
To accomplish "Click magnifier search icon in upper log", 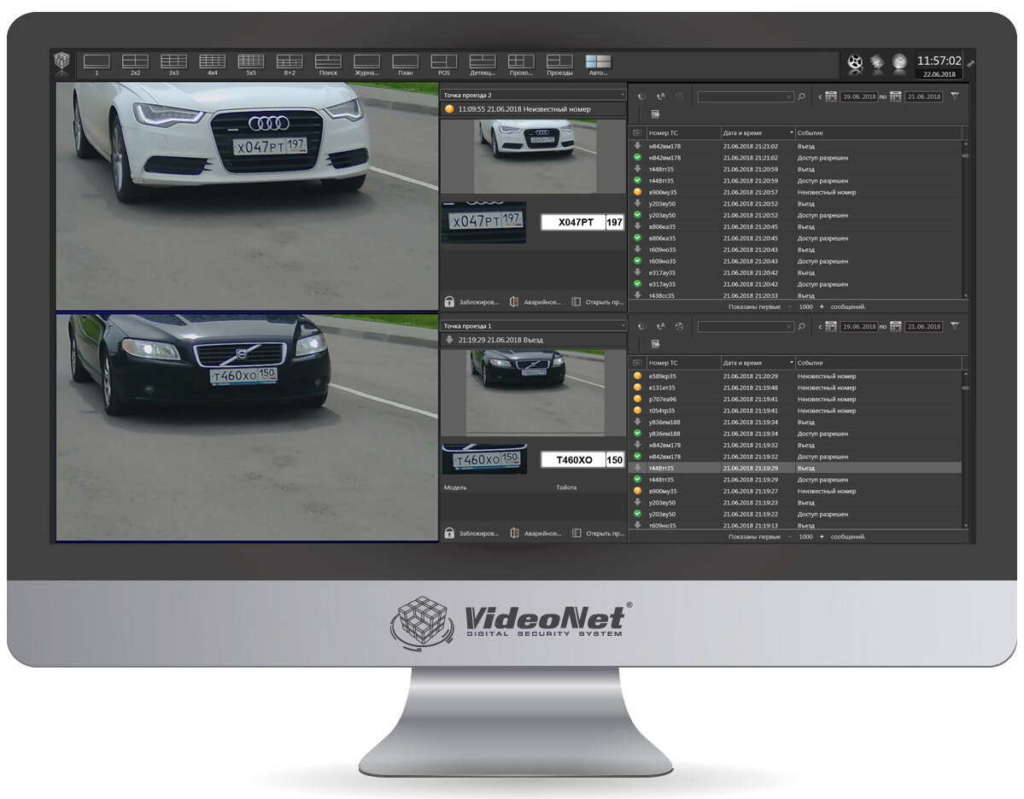I will pyautogui.click(x=801, y=97).
